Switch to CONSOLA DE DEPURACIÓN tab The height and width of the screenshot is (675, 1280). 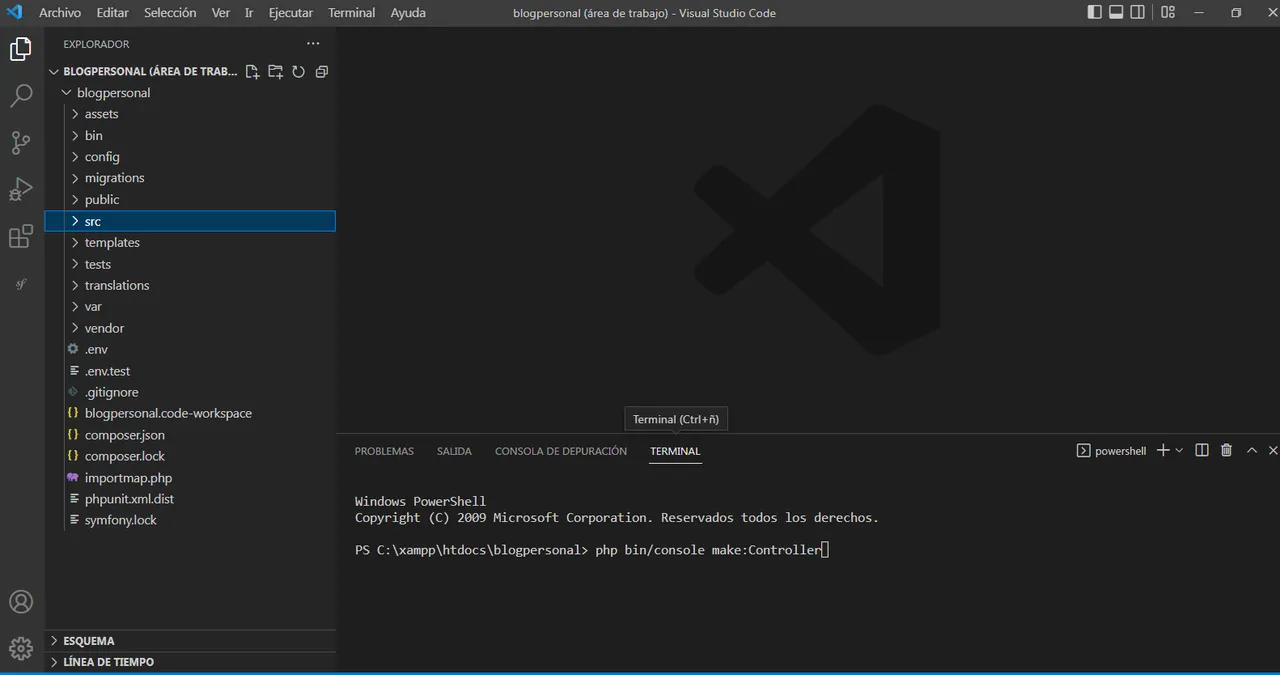(561, 451)
